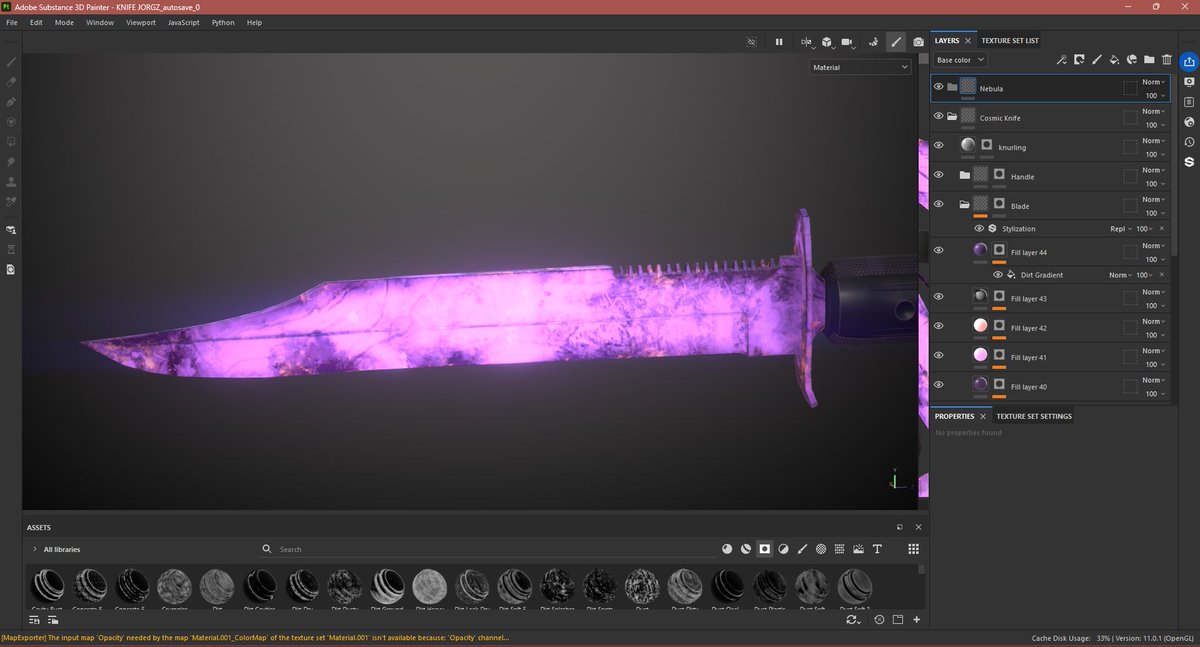
Task: Hide Fill layer 44
Action: point(938,251)
